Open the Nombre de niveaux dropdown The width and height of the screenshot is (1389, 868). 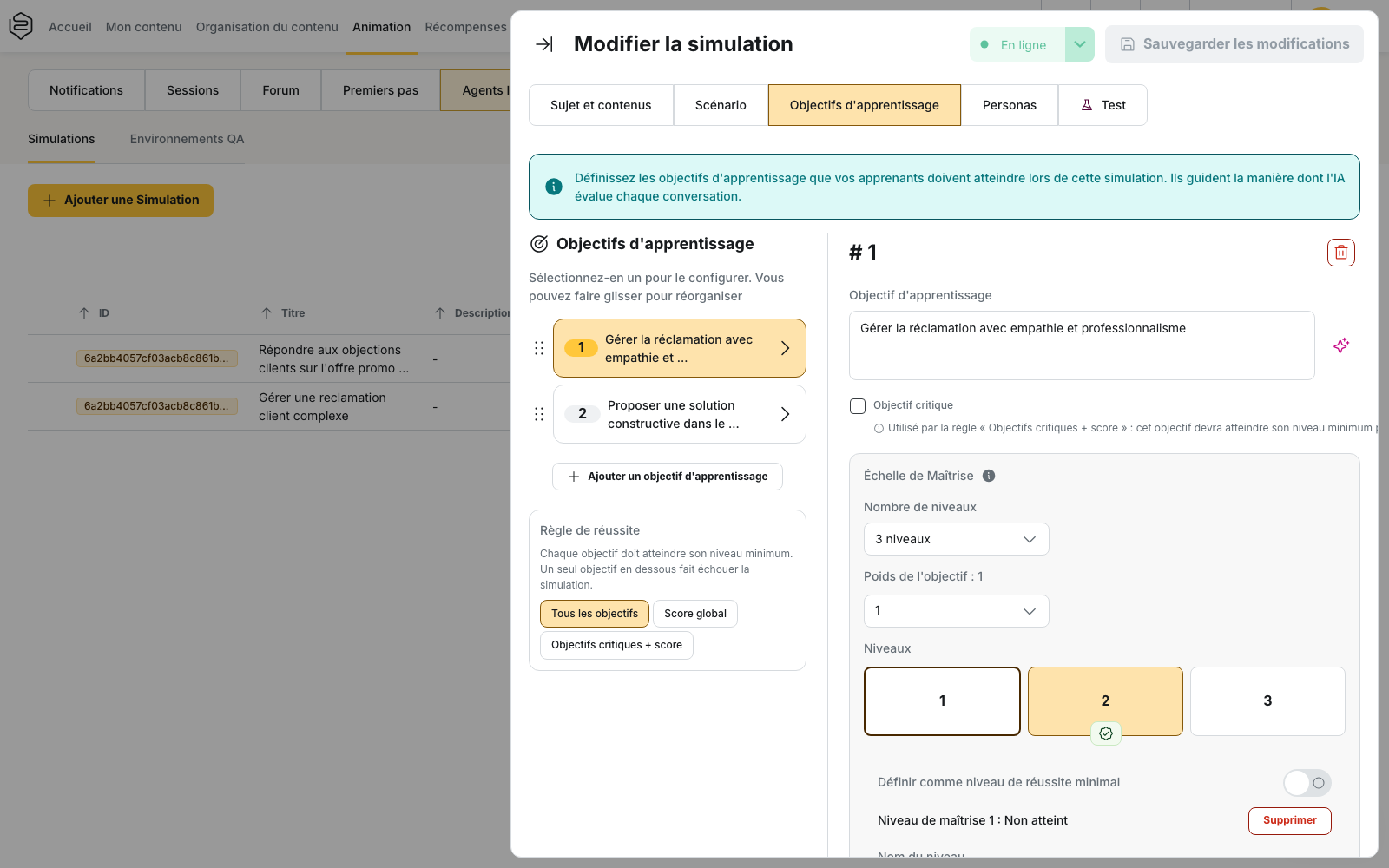957,539
